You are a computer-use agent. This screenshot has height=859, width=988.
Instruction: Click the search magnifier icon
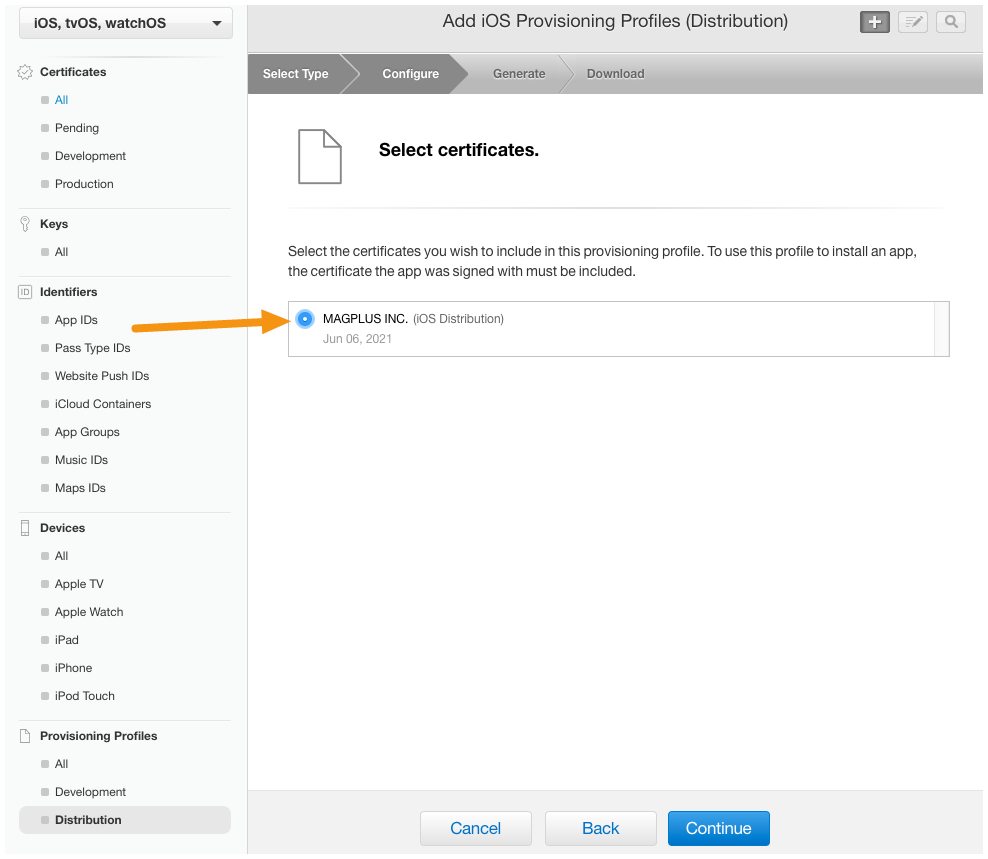pyautogui.click(x=951, y=22)
